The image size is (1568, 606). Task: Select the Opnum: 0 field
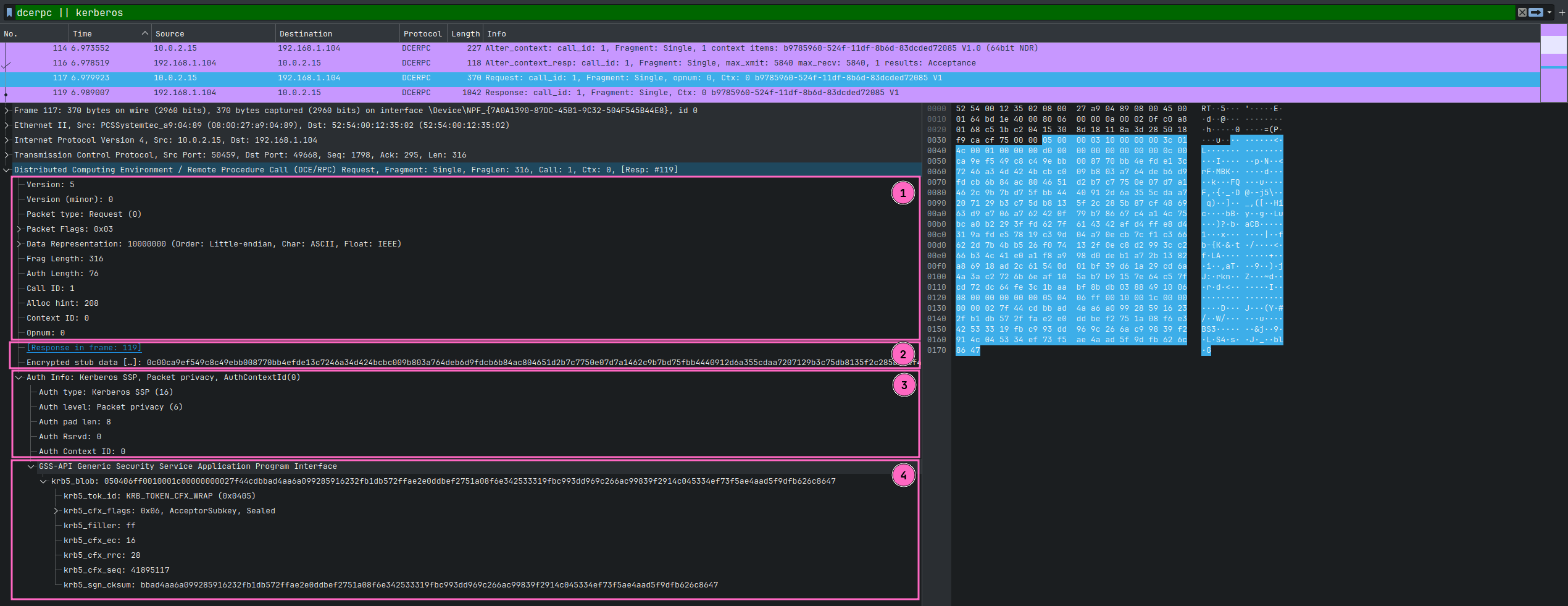[46, 333]
